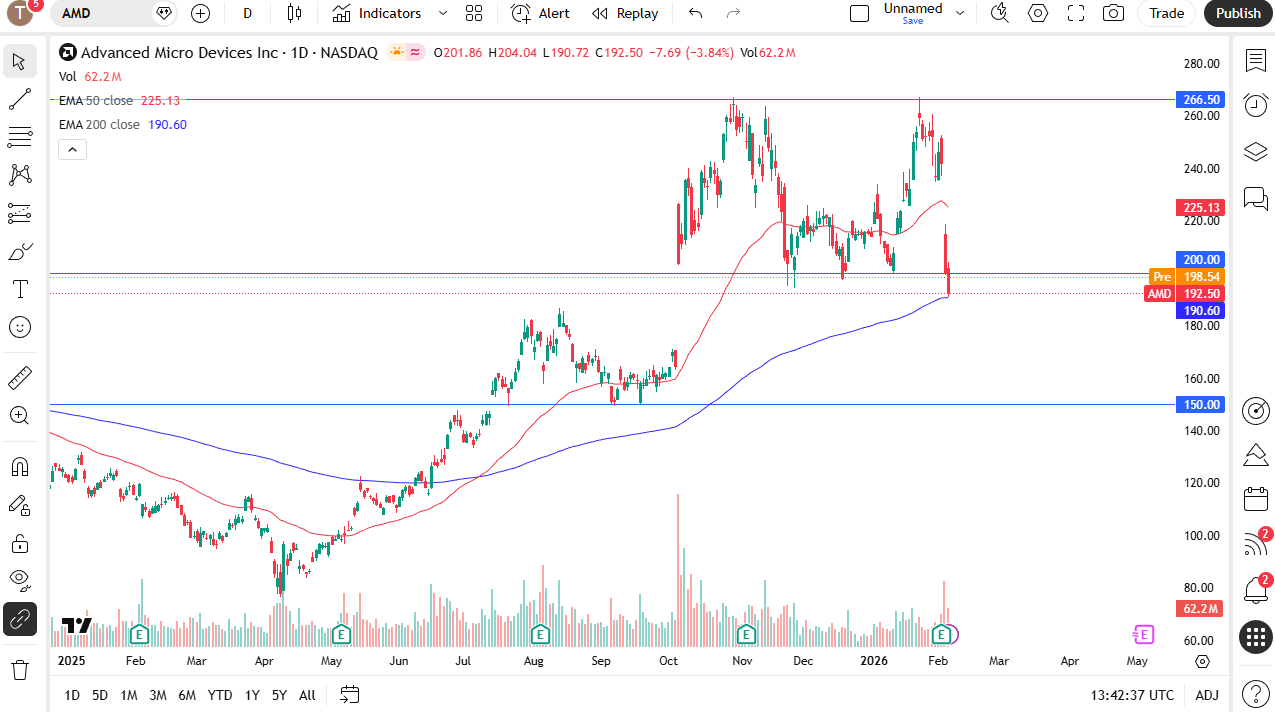Take a chart snapshot with camera icon

coord(1113,13)
